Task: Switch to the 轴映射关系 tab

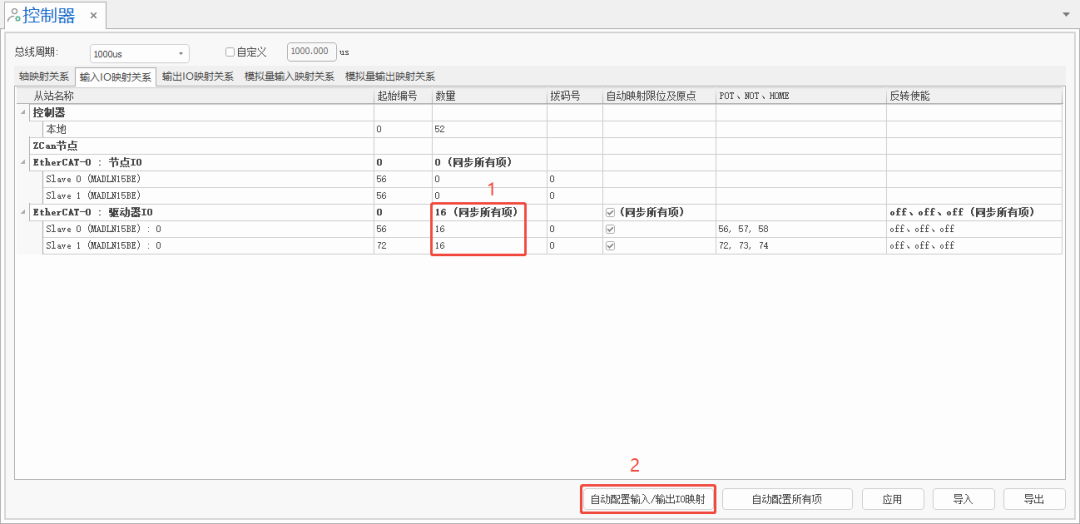Action: (44, 76)
